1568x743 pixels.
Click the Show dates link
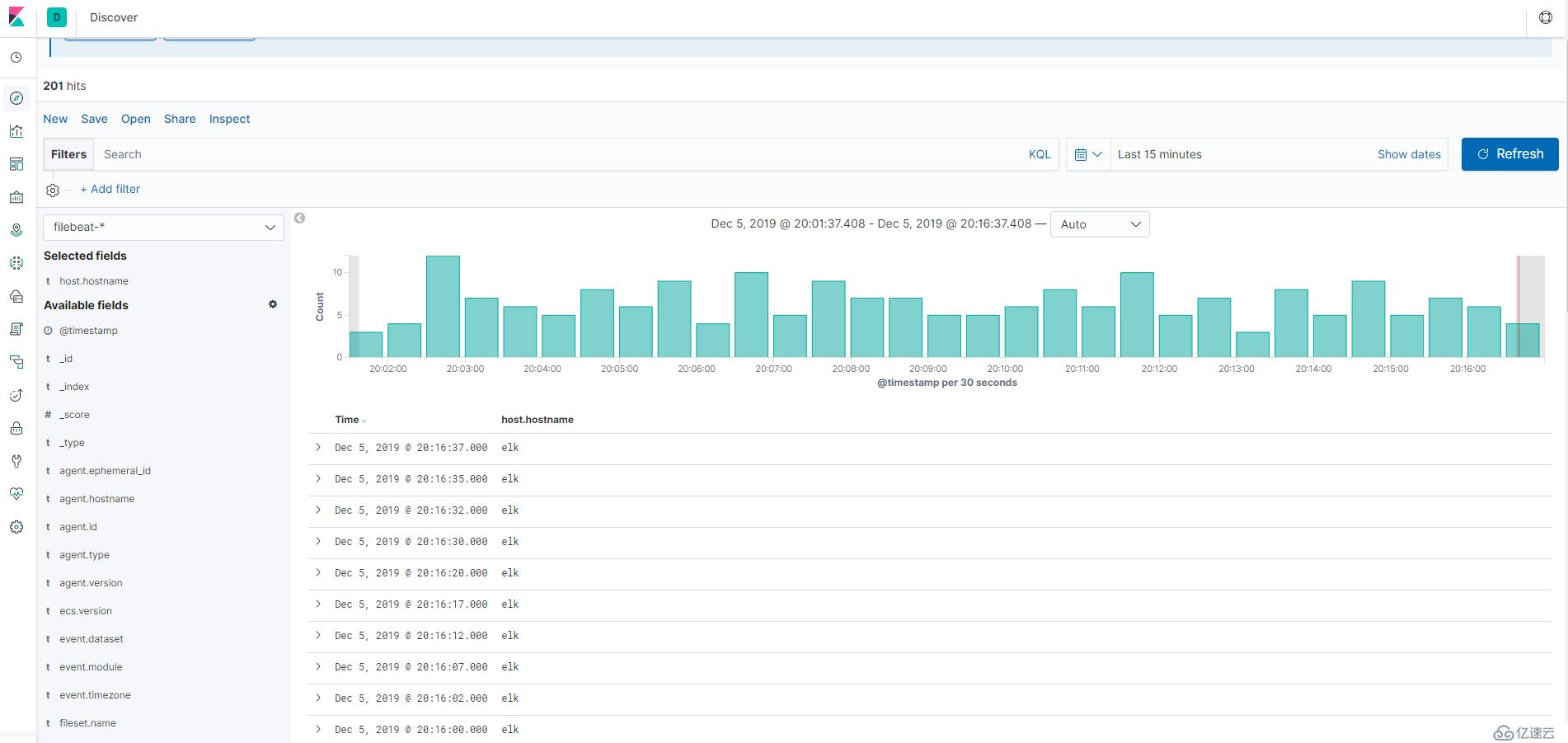(x=1409, y=154)
